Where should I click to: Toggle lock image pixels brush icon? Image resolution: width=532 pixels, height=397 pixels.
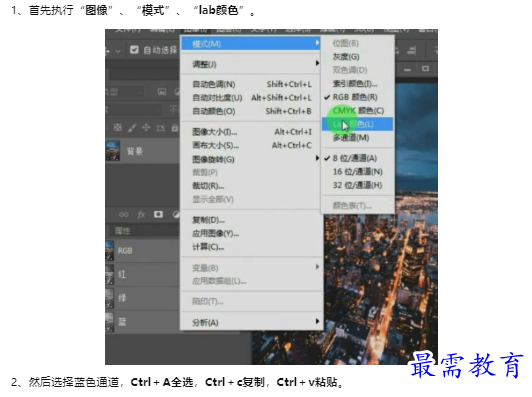(x=132, y=128)
